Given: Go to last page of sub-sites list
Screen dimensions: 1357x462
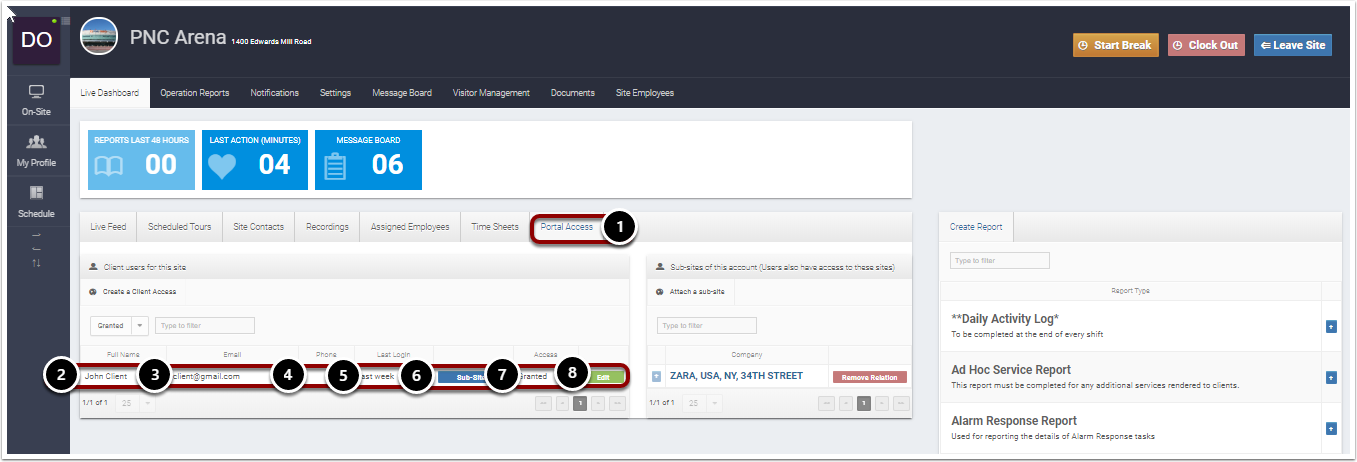Looking at the screenshot, I should (901, 402).
